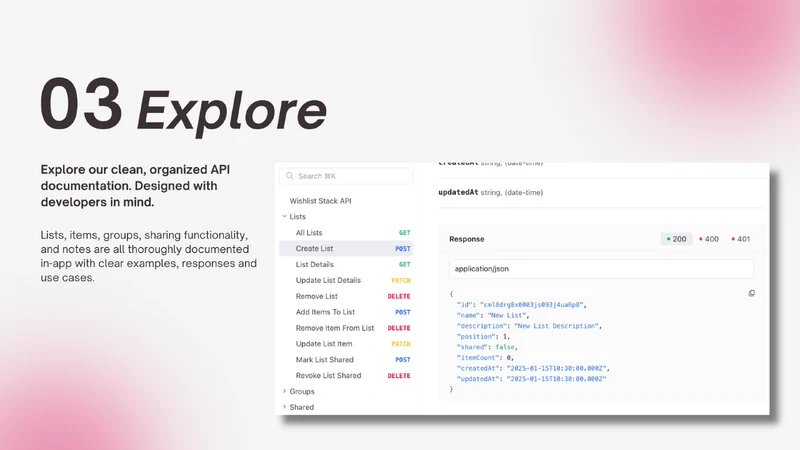Image resolution: width=800 pixels, height=450 pixels.
Task: Click the "New List Description" value
Action: pyautogui.click(x=557, y=326)
